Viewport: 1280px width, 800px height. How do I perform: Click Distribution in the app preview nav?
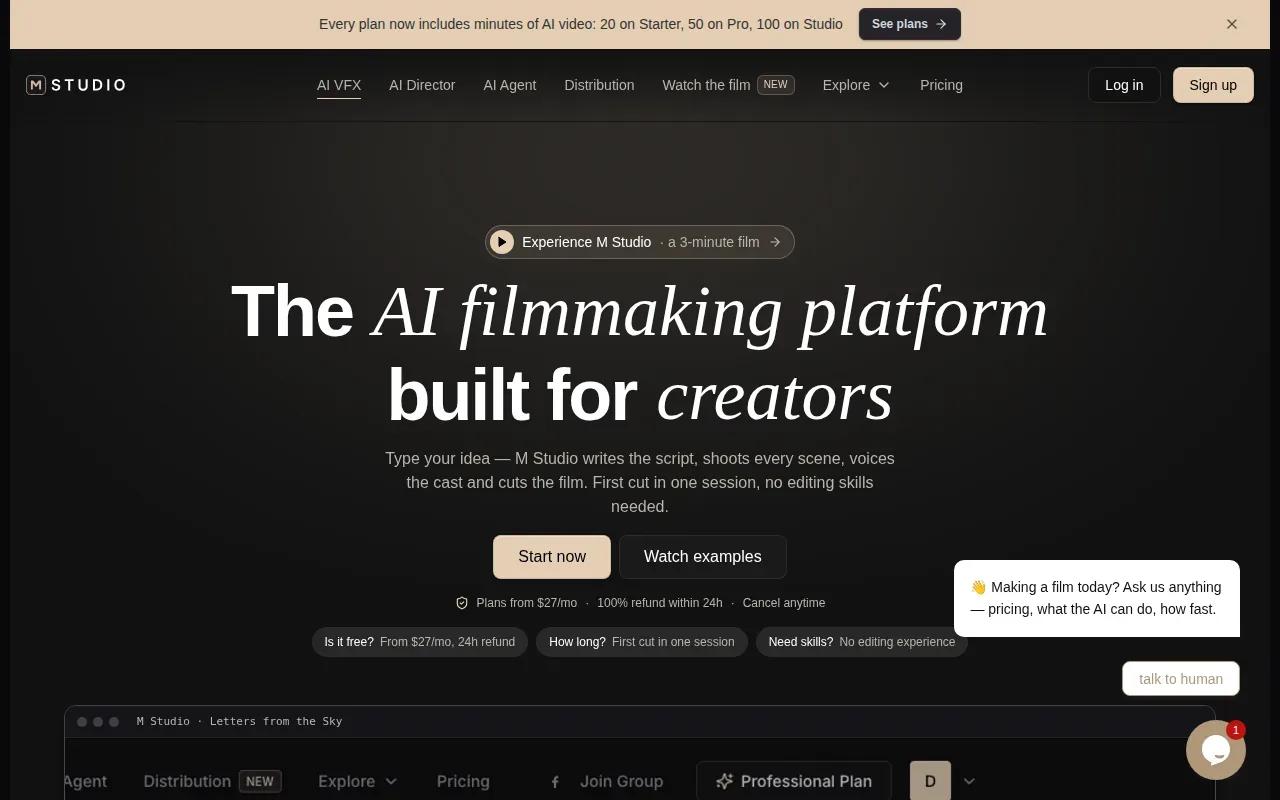pos(212,781)
